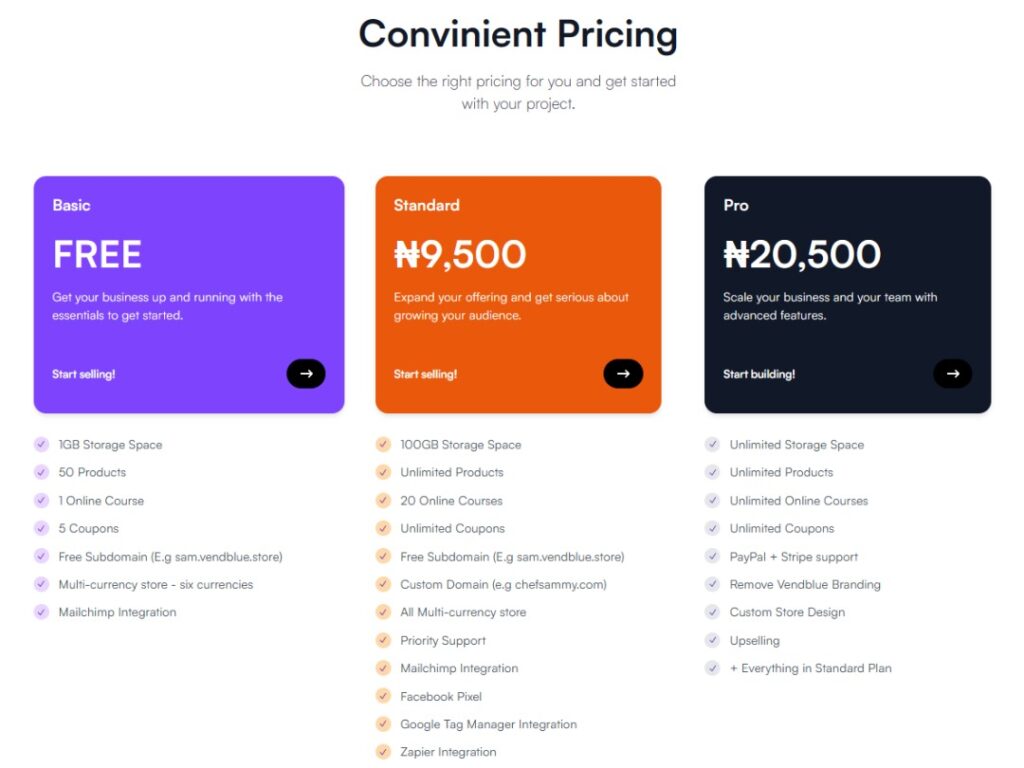
Task: Click check icon beside Custom Store Design
Action: 712,612
